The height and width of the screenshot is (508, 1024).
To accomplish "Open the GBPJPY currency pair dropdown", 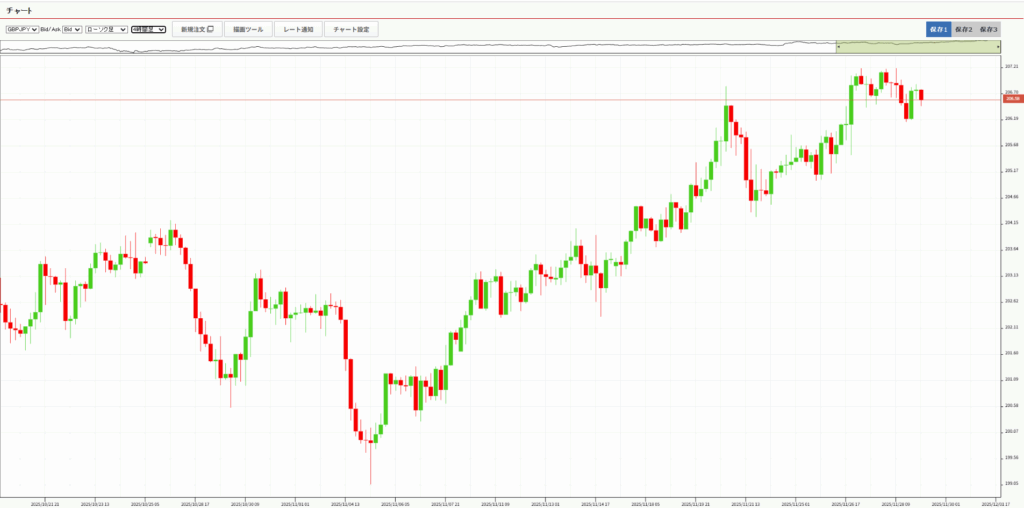I will (22, 30).
